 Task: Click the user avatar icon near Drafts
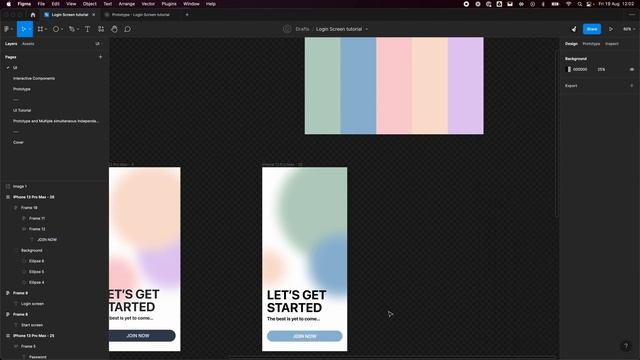click(287, 29)
